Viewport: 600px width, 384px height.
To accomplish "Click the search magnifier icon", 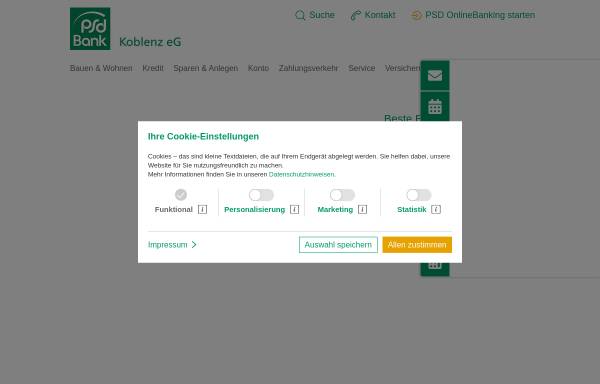I will [x=300, y=15].
